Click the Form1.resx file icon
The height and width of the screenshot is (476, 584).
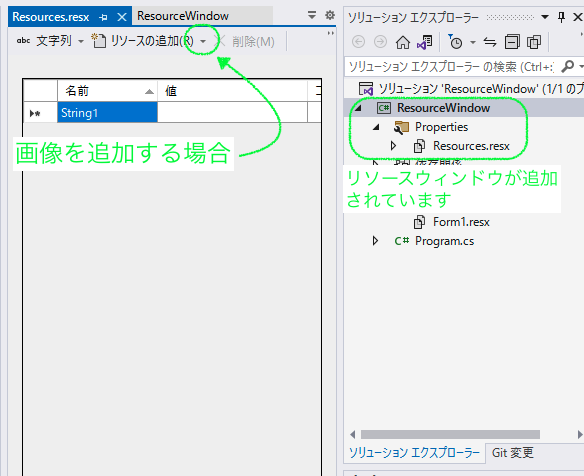[419, 222]
